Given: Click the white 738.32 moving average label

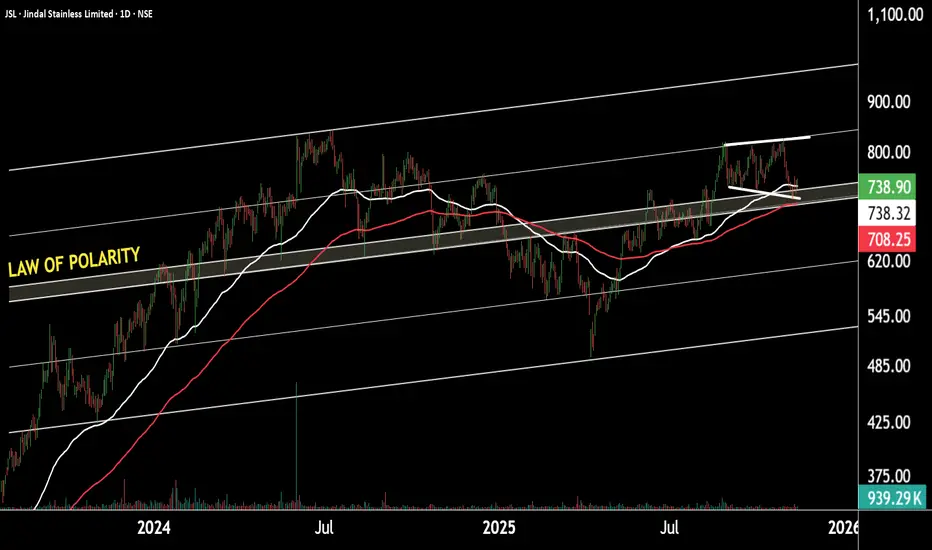Looking at the screenshot, I should 888,213.
